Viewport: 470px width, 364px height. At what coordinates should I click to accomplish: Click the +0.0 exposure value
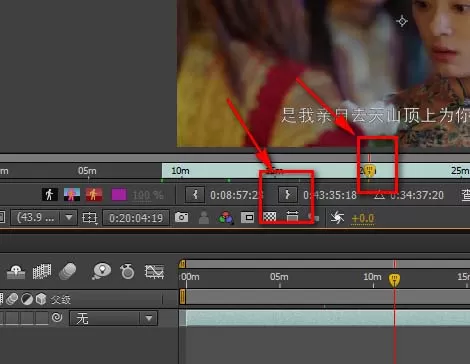(x=363, y=218)
